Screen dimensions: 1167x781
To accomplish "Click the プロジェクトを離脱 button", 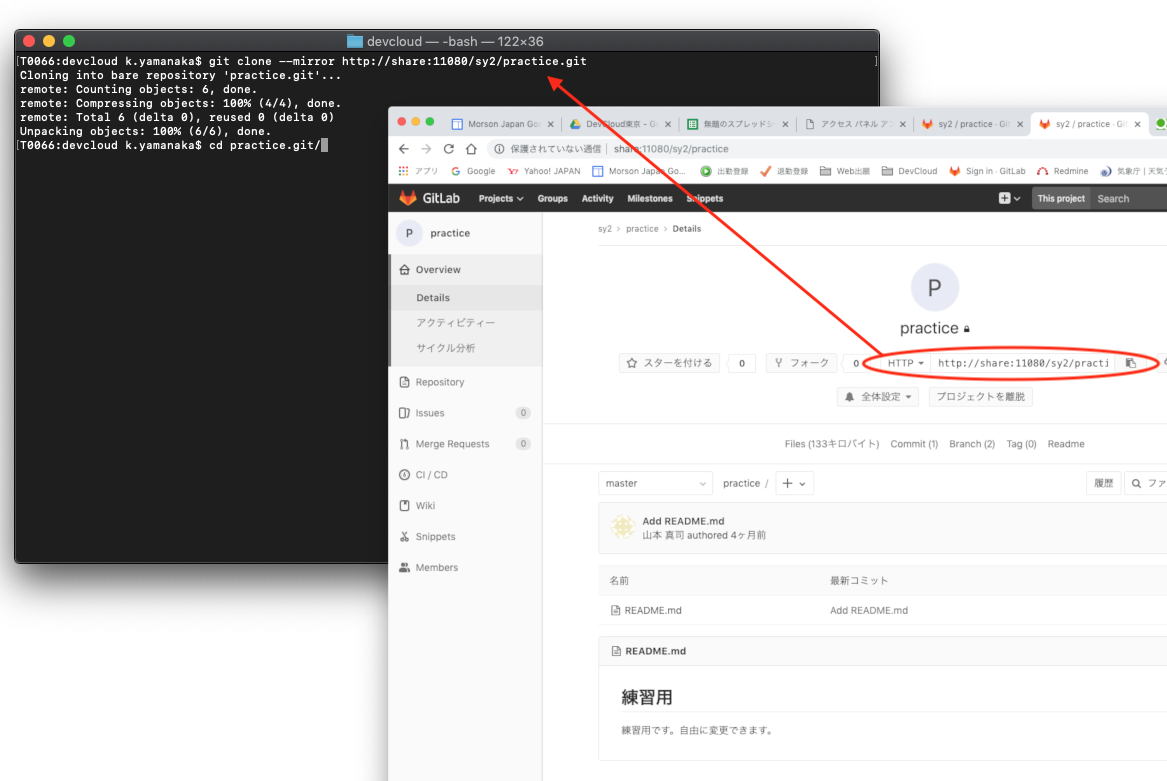I will (x=980, y=397).
